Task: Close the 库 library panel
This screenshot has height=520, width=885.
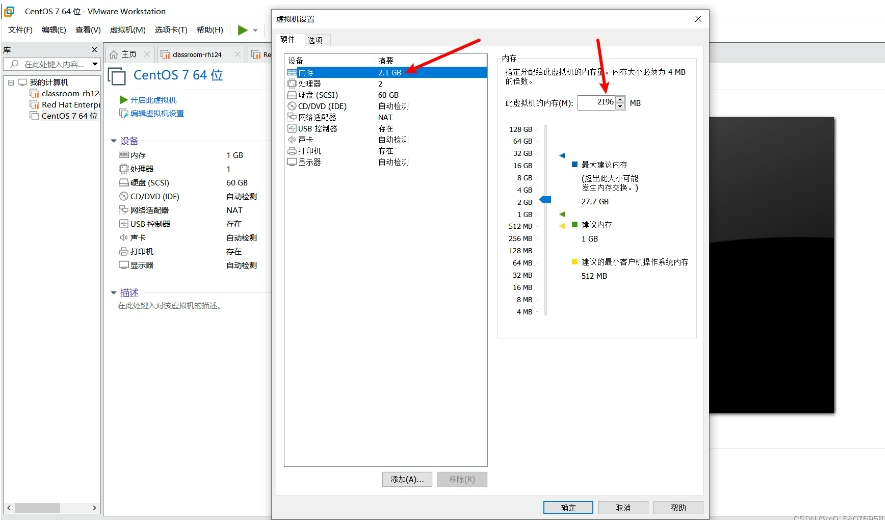Action: pos(94,50)
